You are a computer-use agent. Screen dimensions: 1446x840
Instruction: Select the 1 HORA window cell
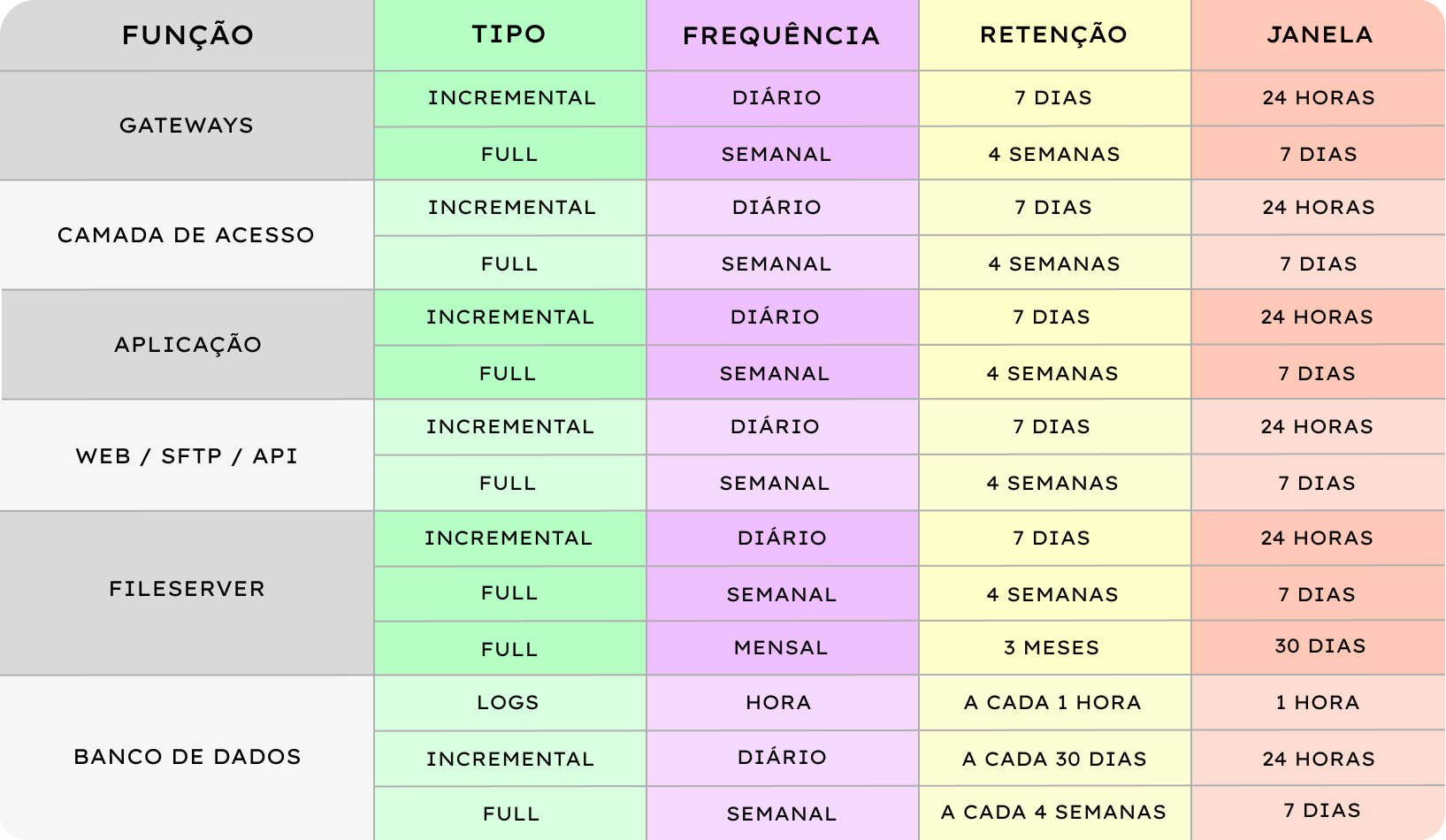1318,703
